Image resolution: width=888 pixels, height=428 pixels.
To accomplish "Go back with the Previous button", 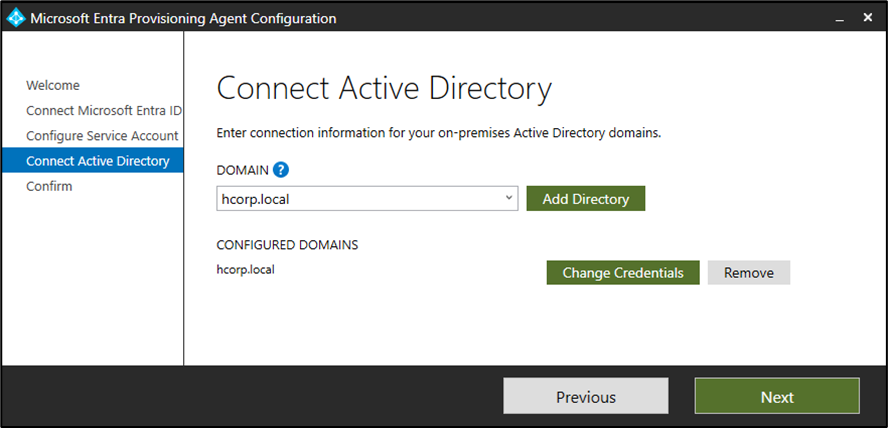I will pyautogui.click(x=585, y=397).
